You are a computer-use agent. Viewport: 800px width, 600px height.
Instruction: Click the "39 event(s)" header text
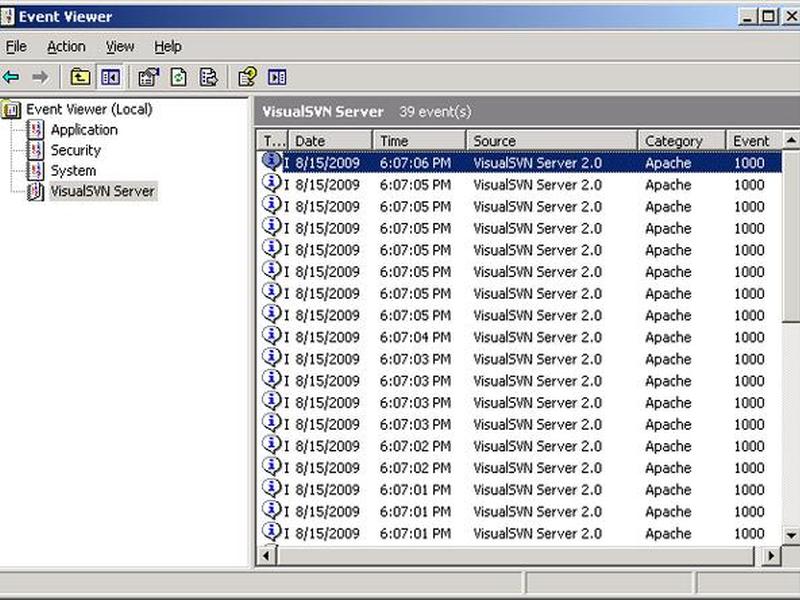(x=435, y=112)
